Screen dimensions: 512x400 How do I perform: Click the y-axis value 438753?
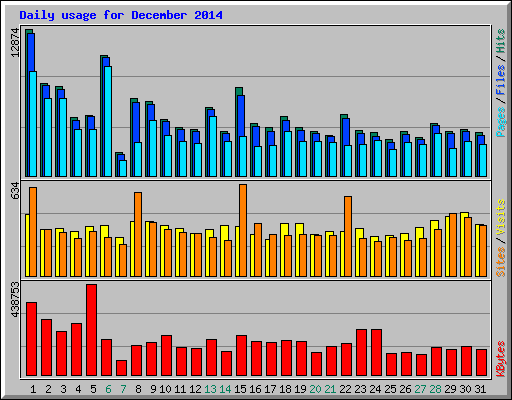tap(15, 300)
